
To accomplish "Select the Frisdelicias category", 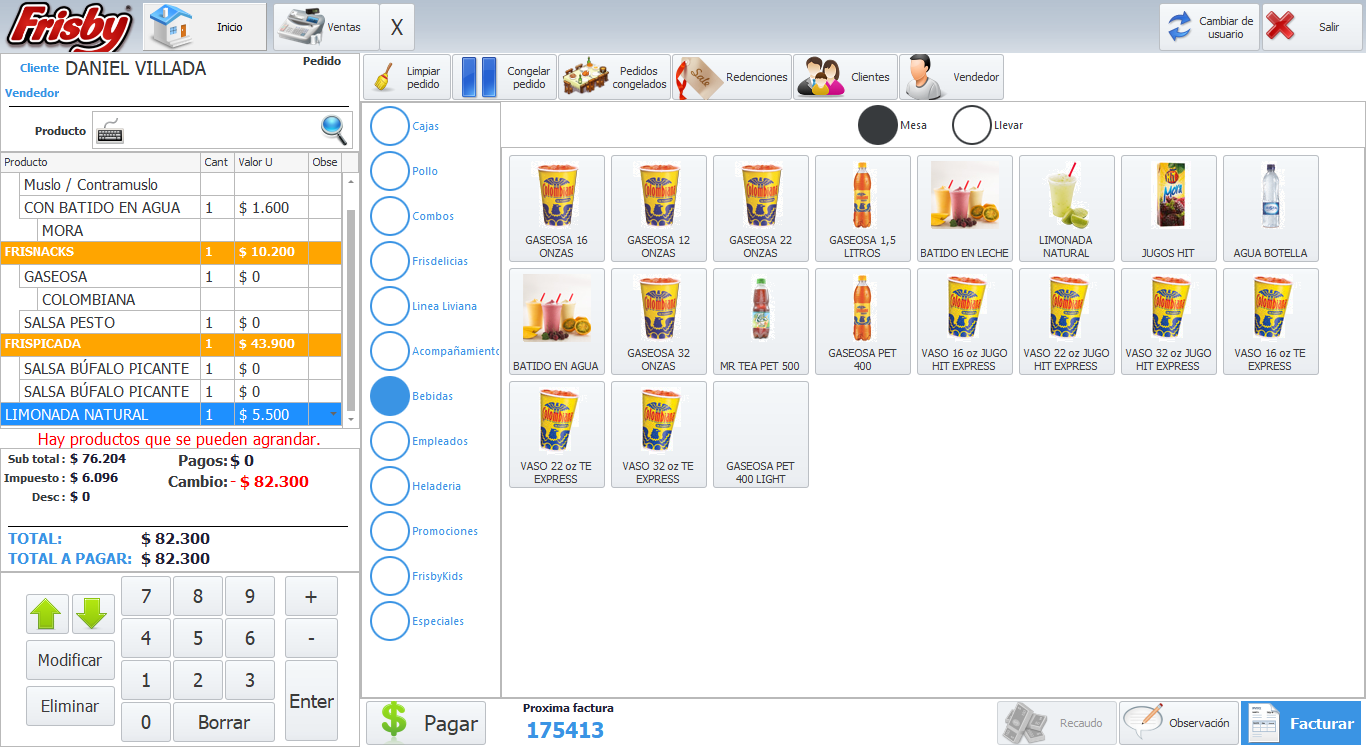I will (x=390, y=261).
